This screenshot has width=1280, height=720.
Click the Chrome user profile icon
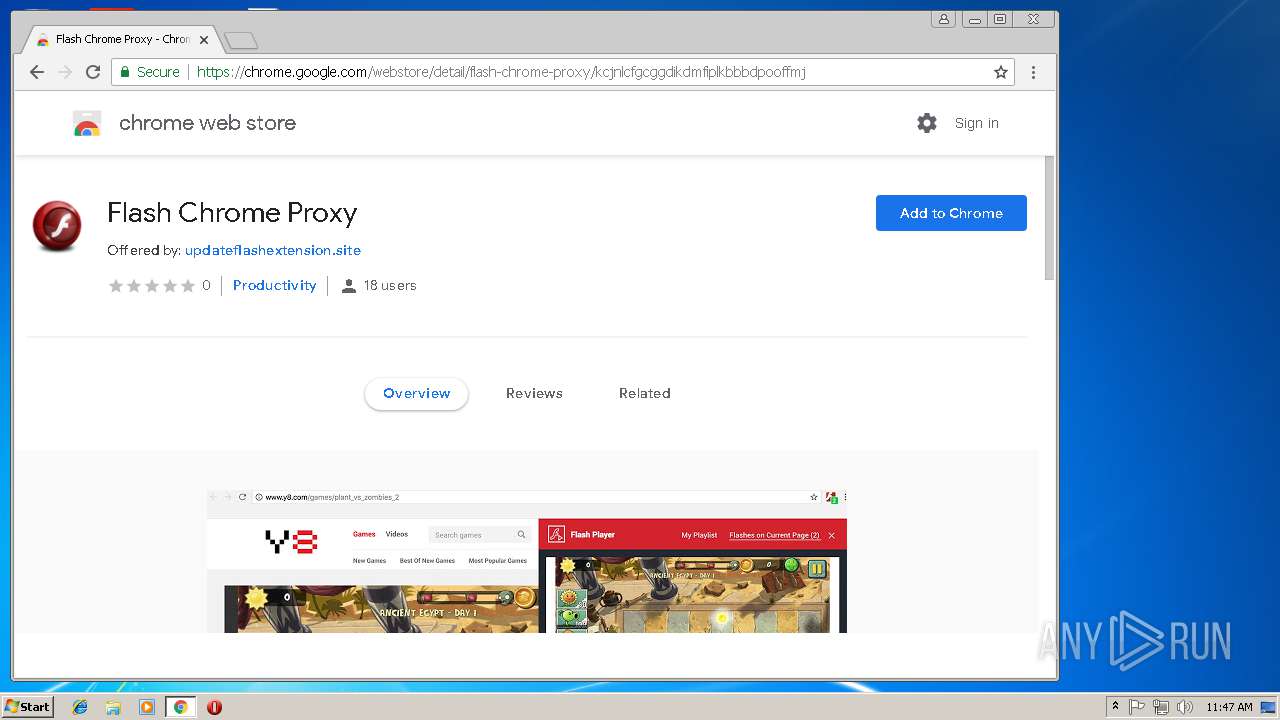click(x=943, y=18)
